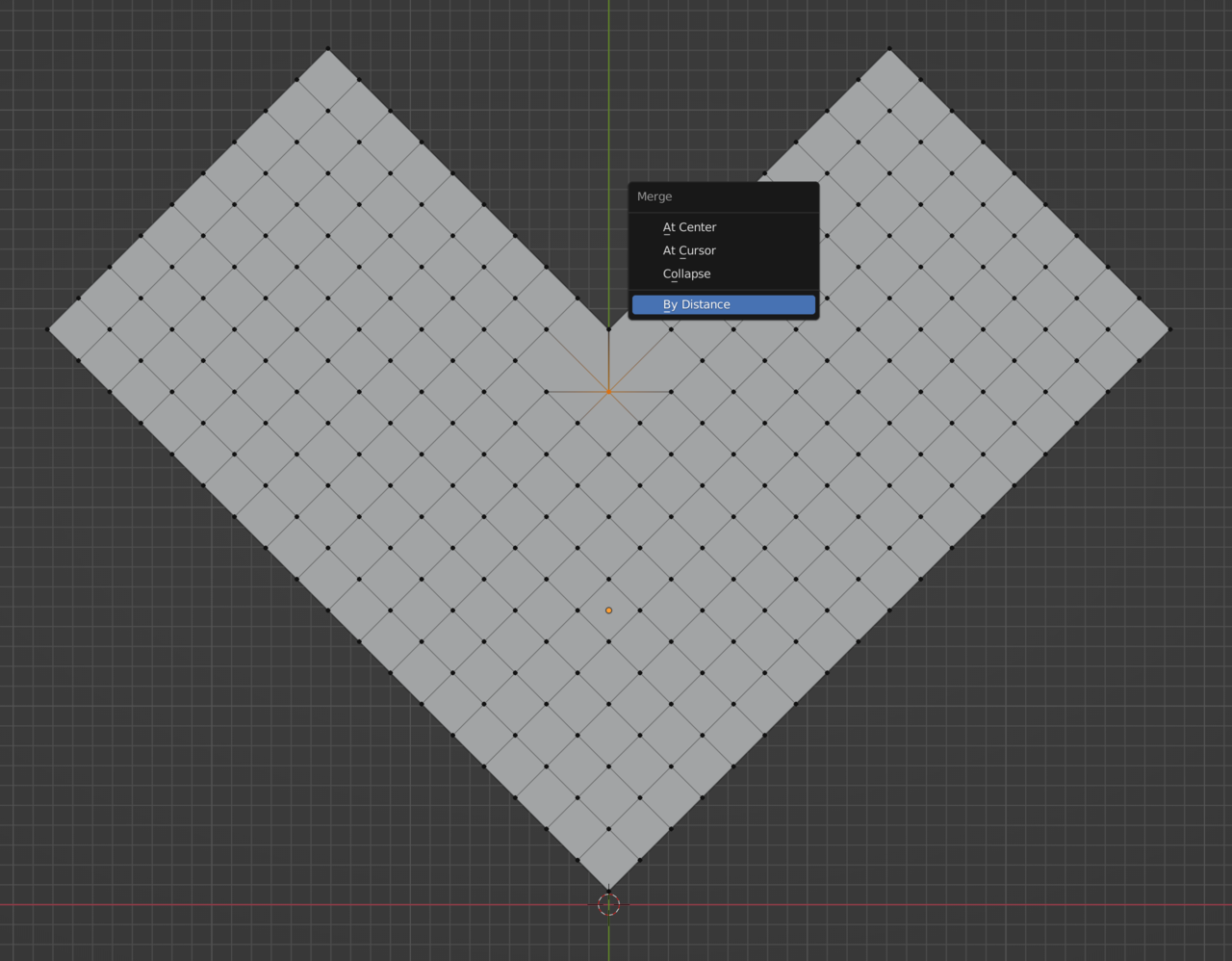Pick By Distance in the Merge menu

(x=723, y=304)
